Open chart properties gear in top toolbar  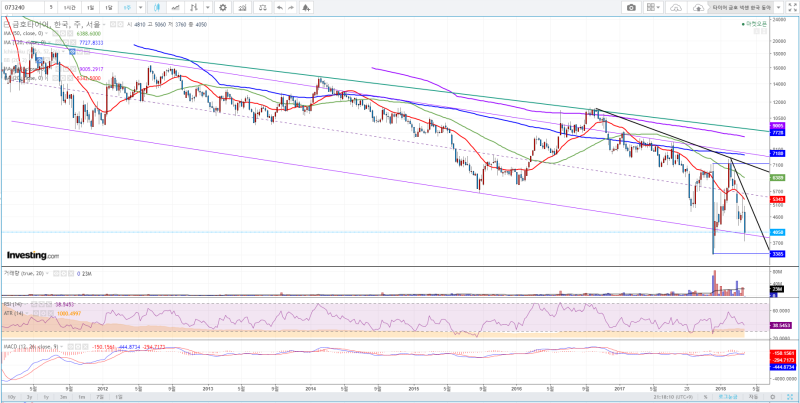coord(223,8)
